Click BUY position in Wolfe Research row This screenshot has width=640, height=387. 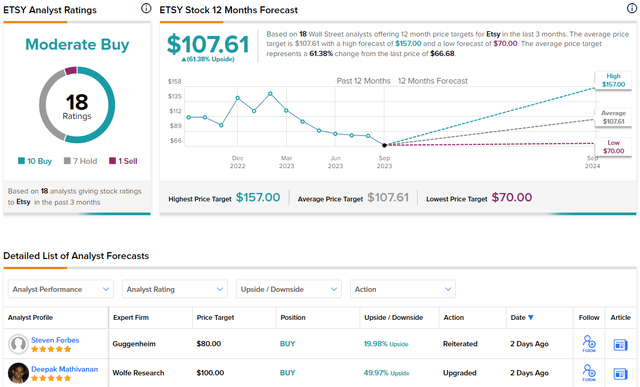pos(287,373)
